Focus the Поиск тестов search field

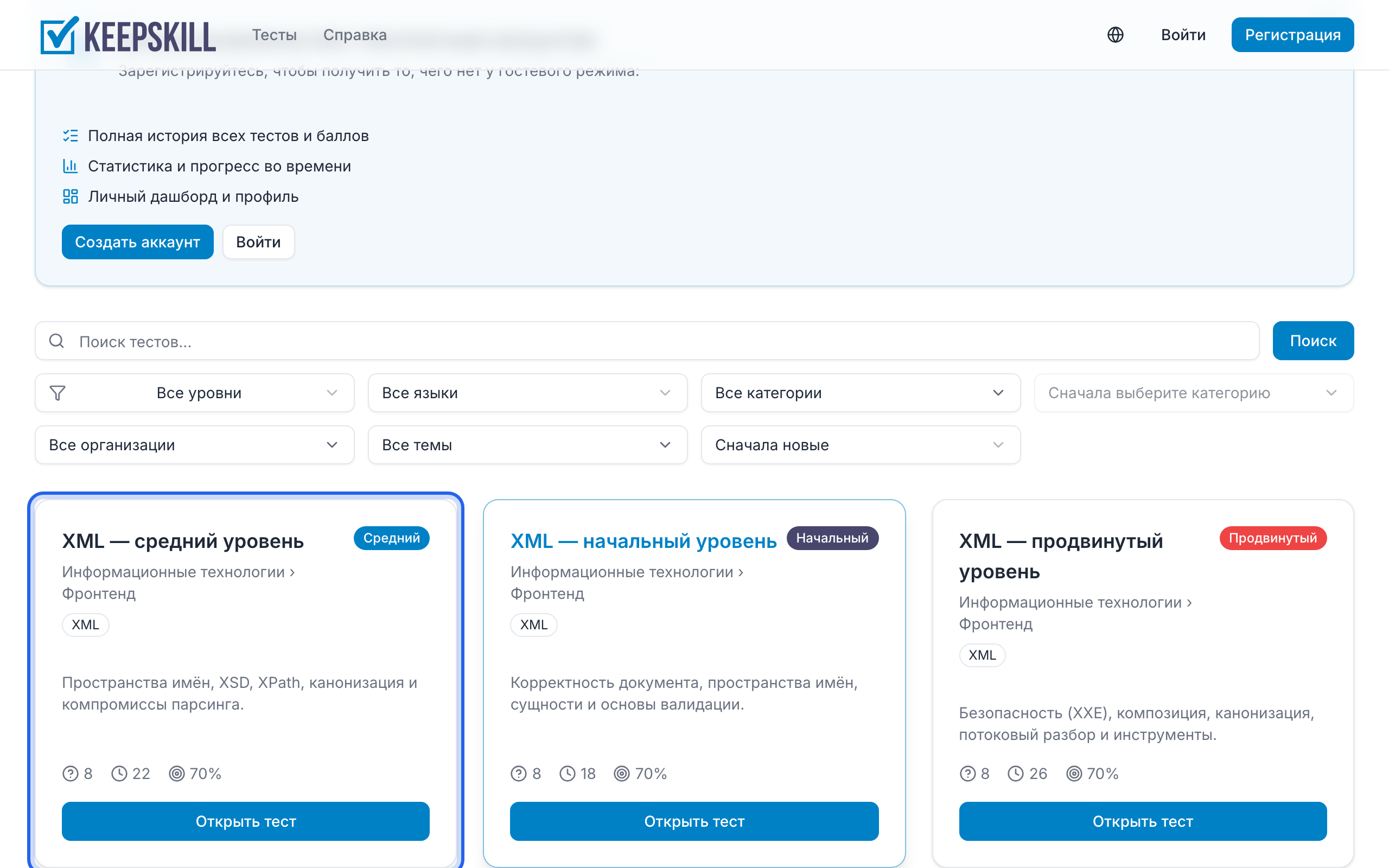coord(647,341)
